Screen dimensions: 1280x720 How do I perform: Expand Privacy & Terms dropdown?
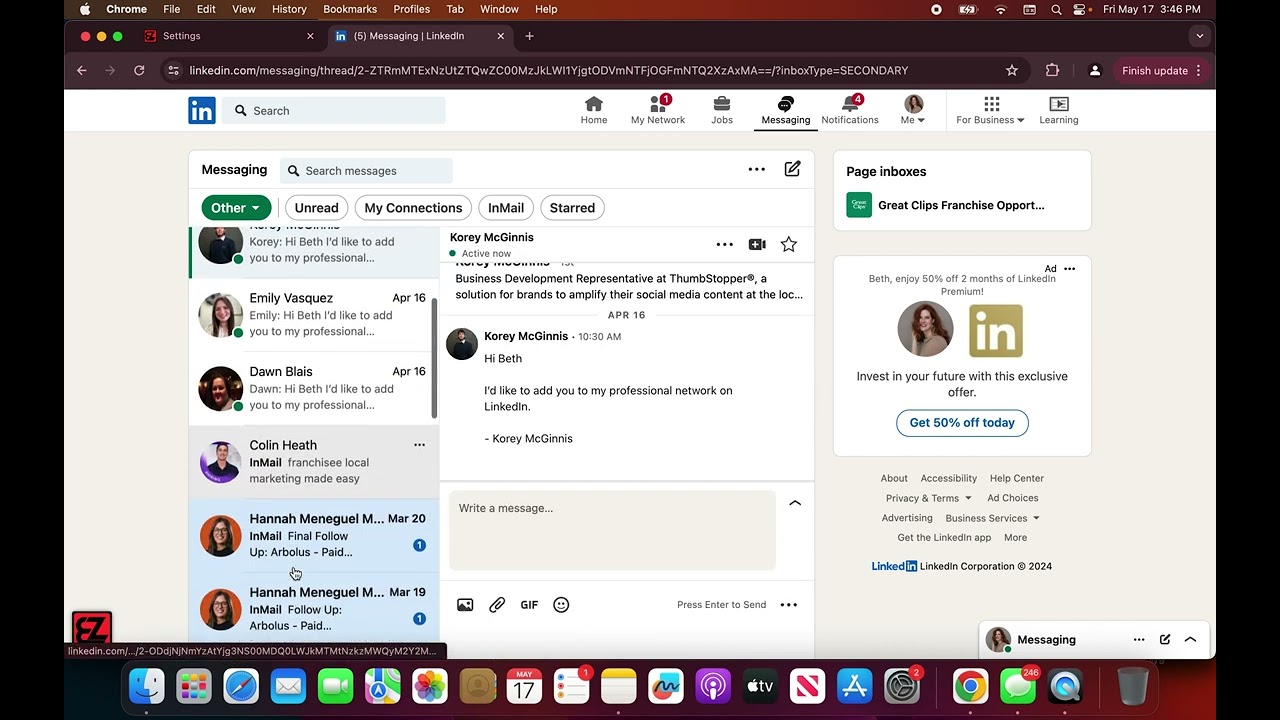[x=928, y=498]
